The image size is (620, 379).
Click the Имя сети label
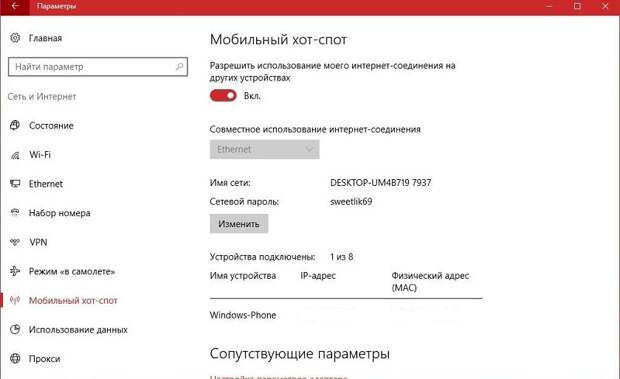coord(230,183)
